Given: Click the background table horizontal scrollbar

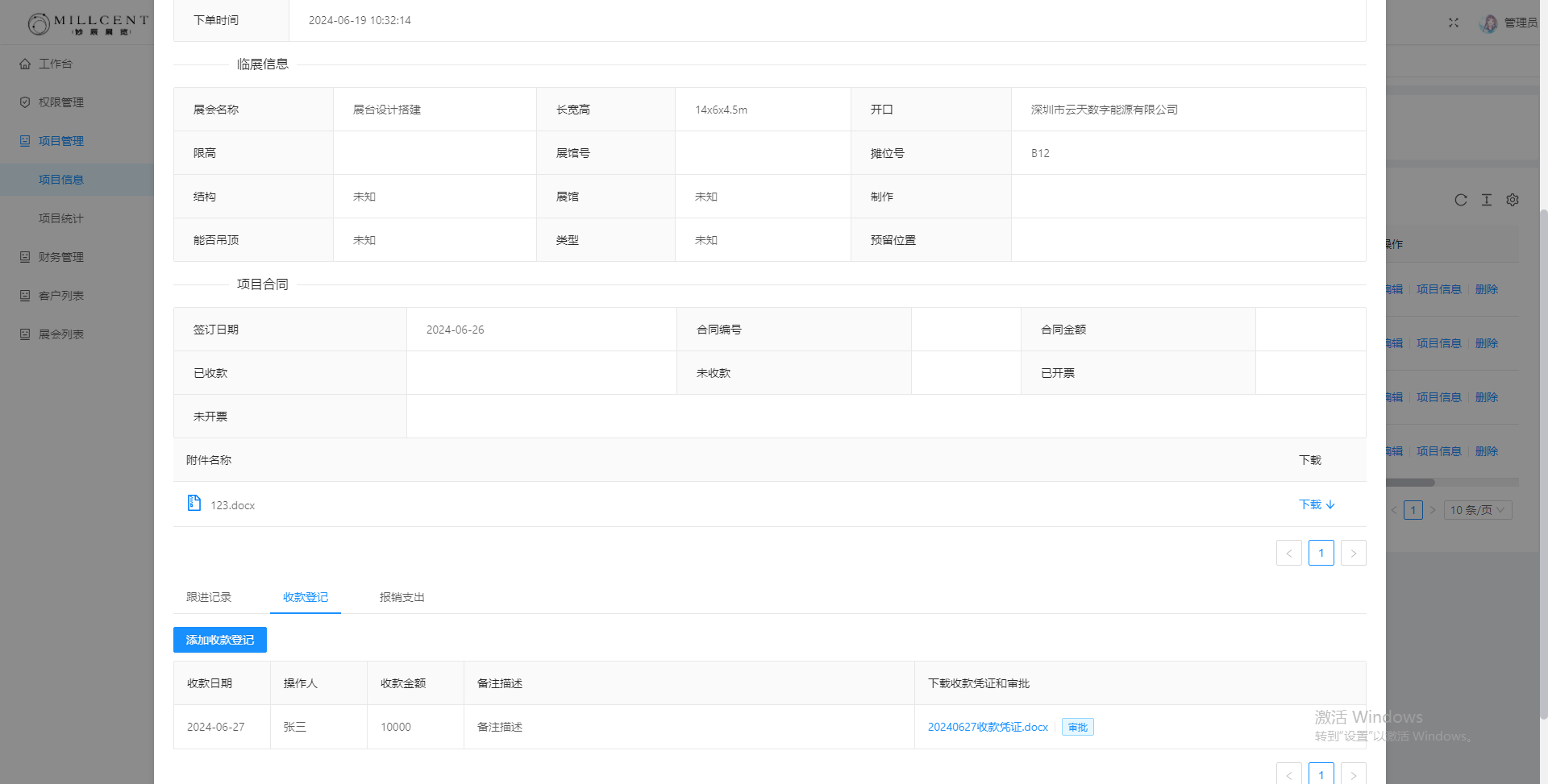Looking at the screenshot, I should pos(1410,483).
